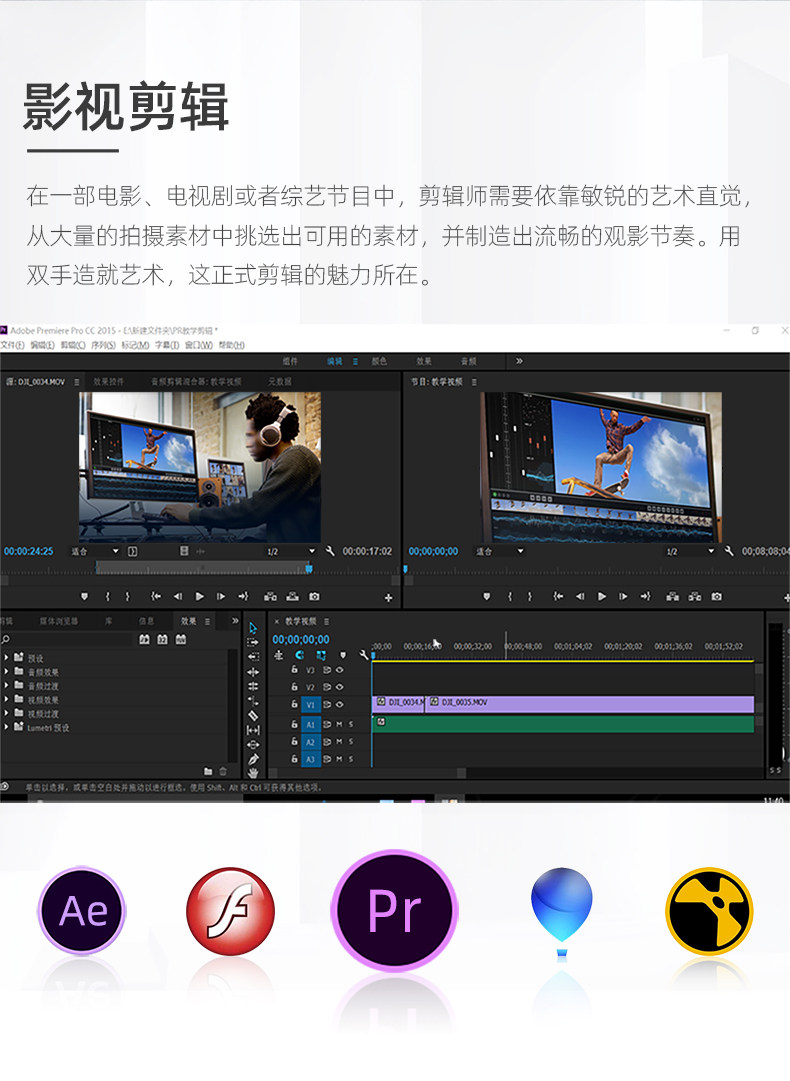Screen dimensions: 790x1081
Task: Click Insert button in Source monitor
Action: pyautogui.click(x=271, y=596)
